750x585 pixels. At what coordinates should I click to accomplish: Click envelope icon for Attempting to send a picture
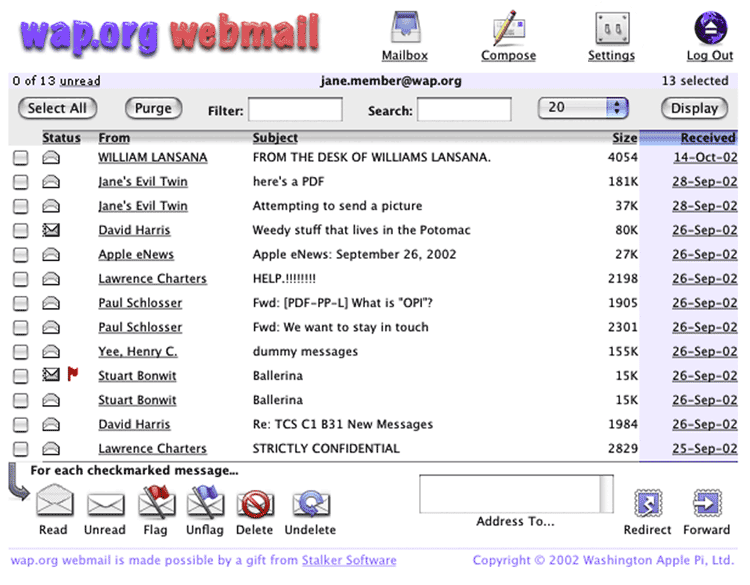tap(51, 206)
